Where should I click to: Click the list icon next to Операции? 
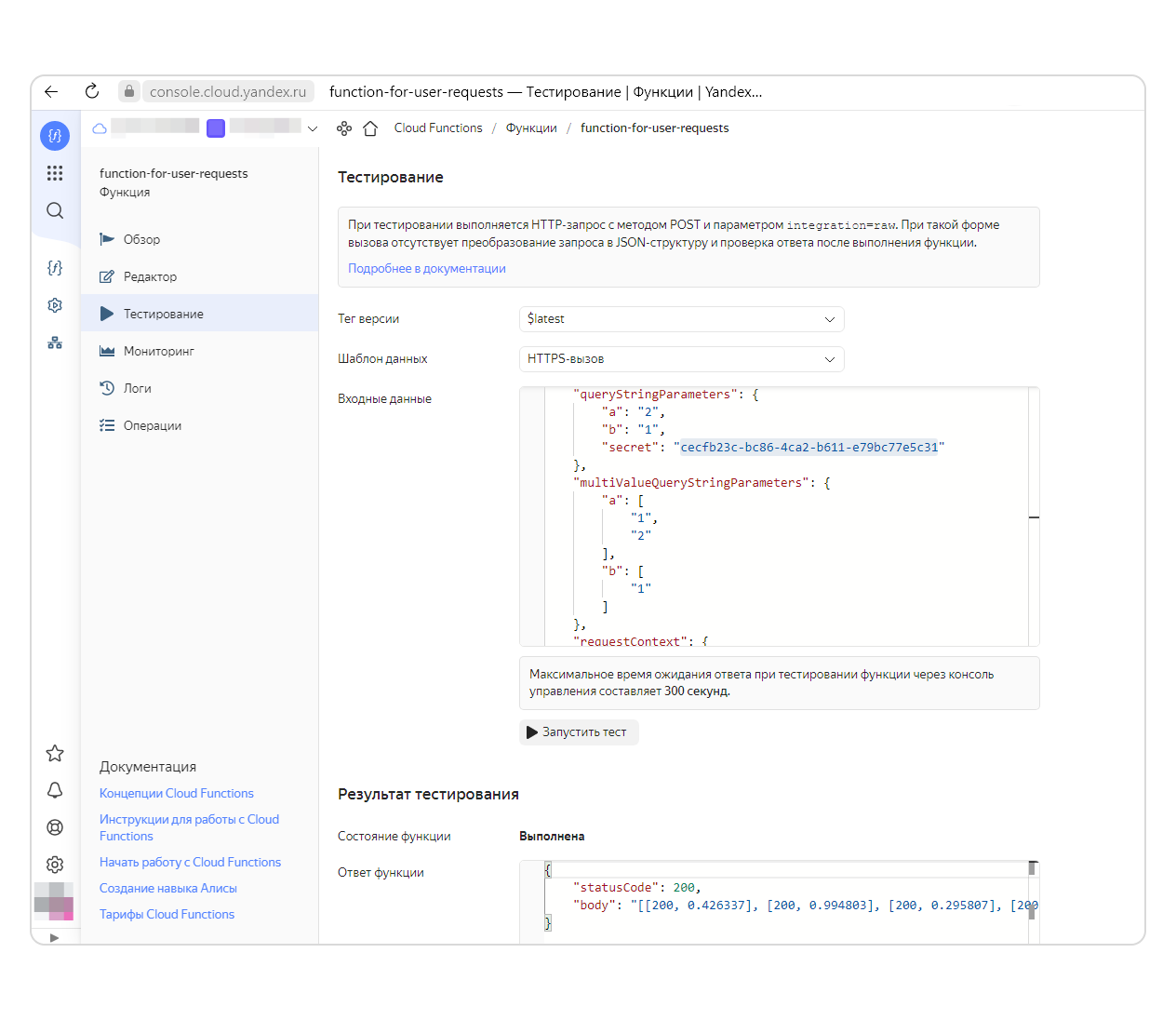pos(107,425)
